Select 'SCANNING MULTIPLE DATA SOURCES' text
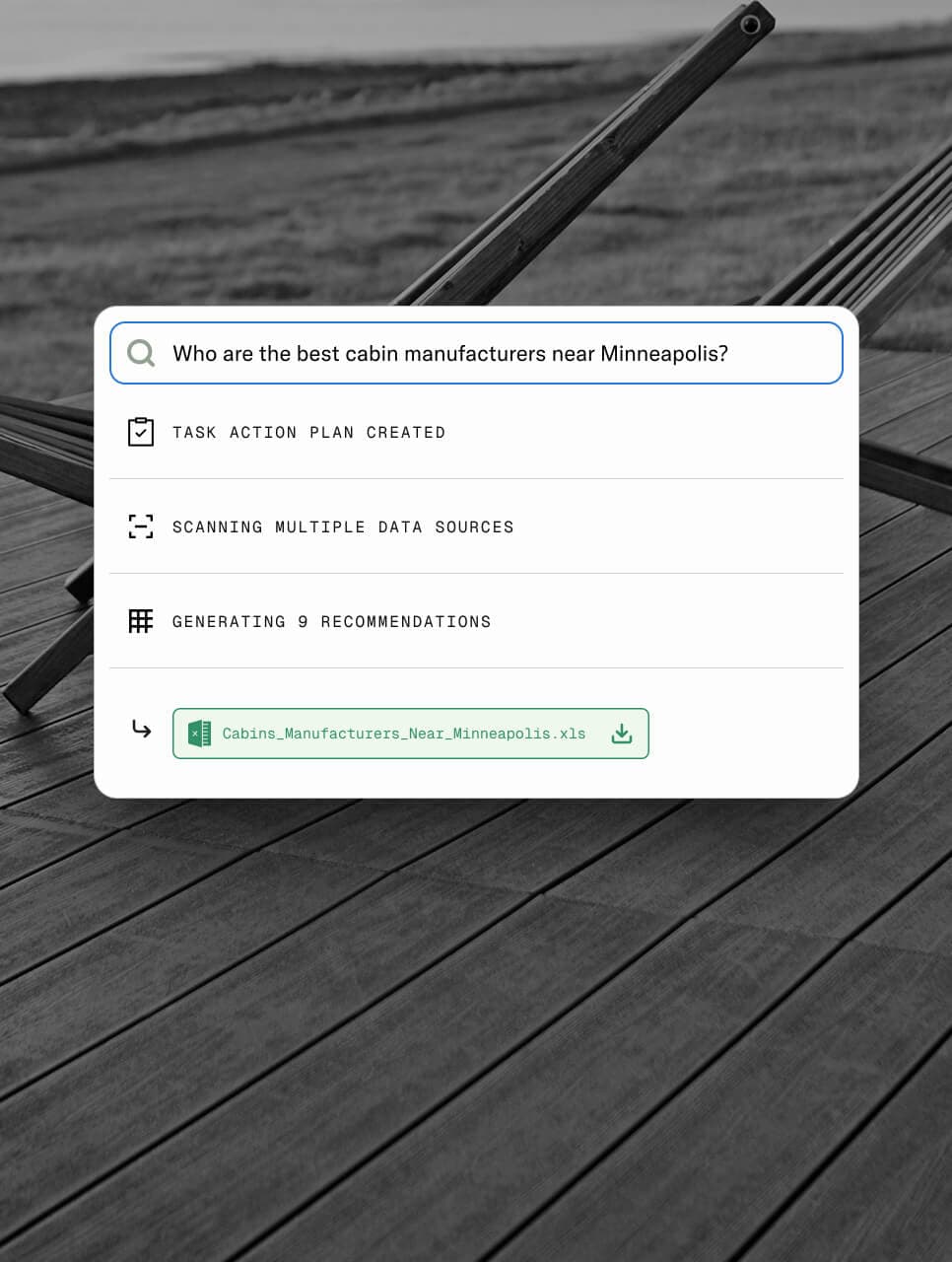Image resolution: width=952 pixels, height=1262 pixels. (343, 527)
